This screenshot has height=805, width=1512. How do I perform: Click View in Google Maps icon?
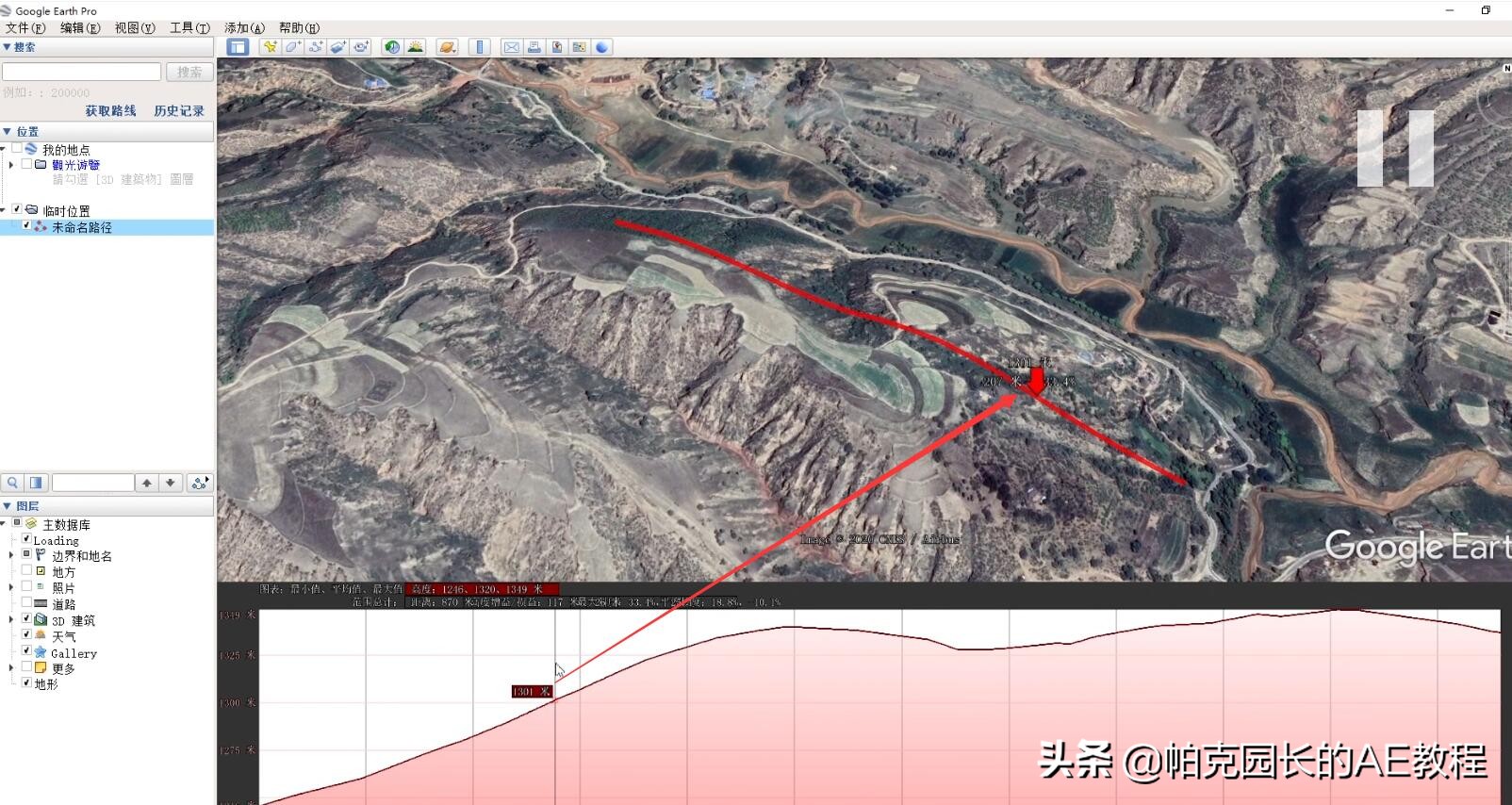click(579, 47)
